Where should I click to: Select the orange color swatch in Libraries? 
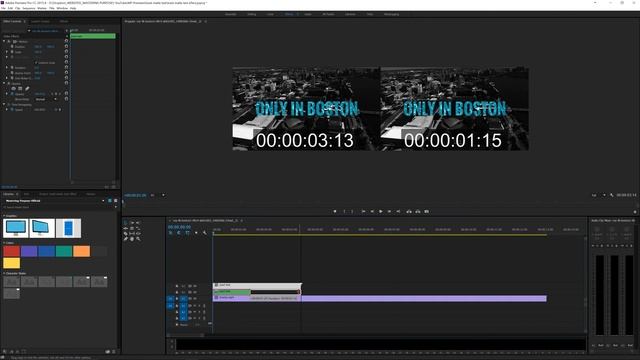[82, 251]
